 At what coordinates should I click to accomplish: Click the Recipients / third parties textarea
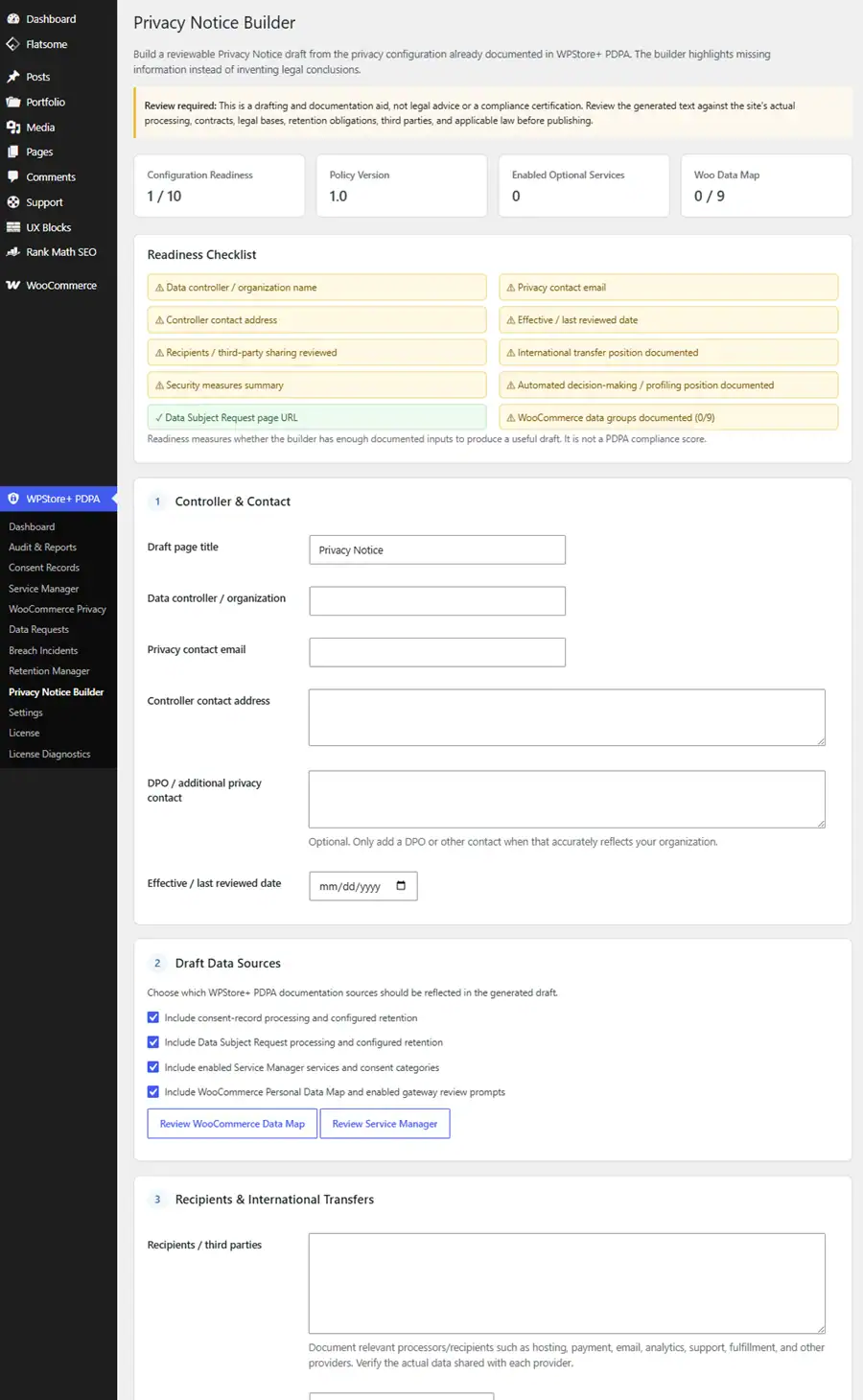point(567,1283)
